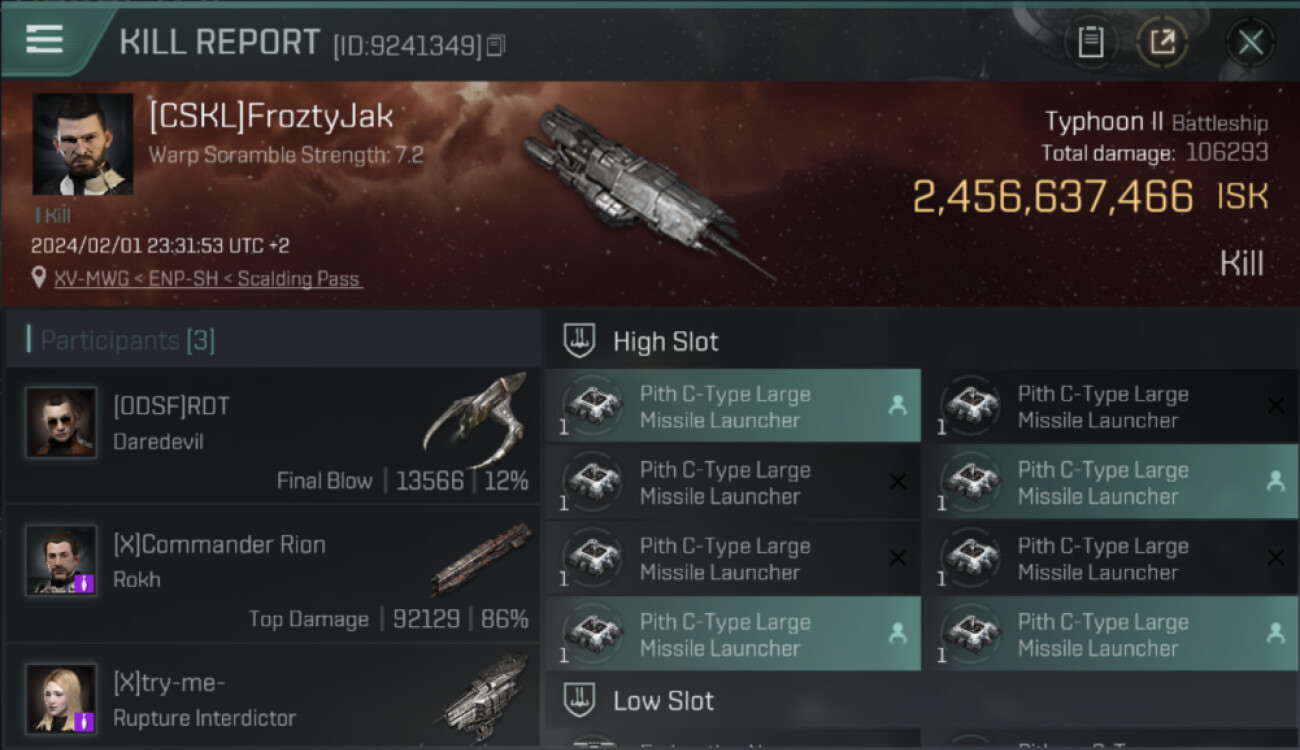
Task: Copy the kill report ID
Action: pyautogui.click(x=497, y=45)
